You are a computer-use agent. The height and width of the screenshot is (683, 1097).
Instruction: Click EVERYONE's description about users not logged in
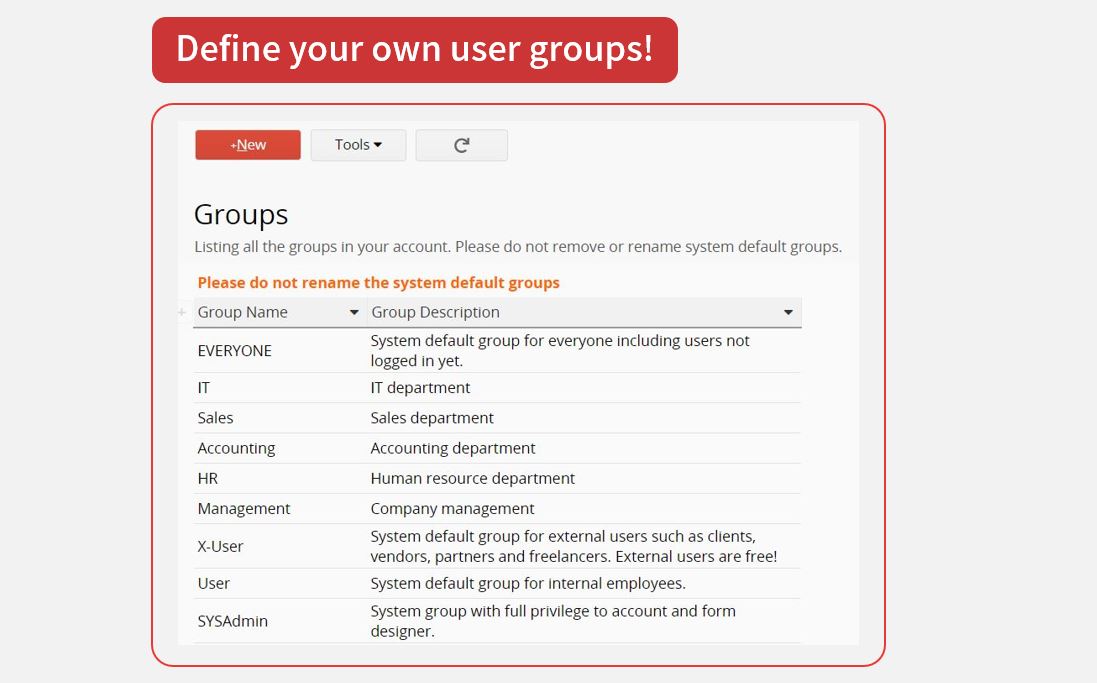[x=560, y=351]
